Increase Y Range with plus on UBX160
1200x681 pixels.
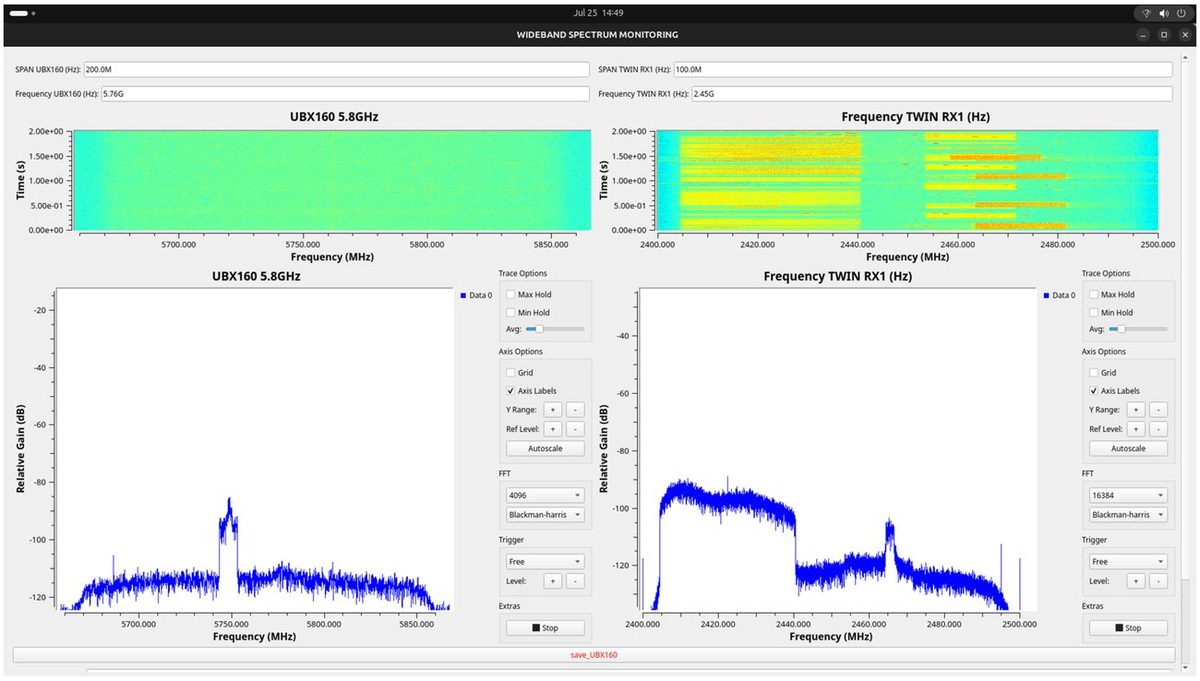pos(553,410)
